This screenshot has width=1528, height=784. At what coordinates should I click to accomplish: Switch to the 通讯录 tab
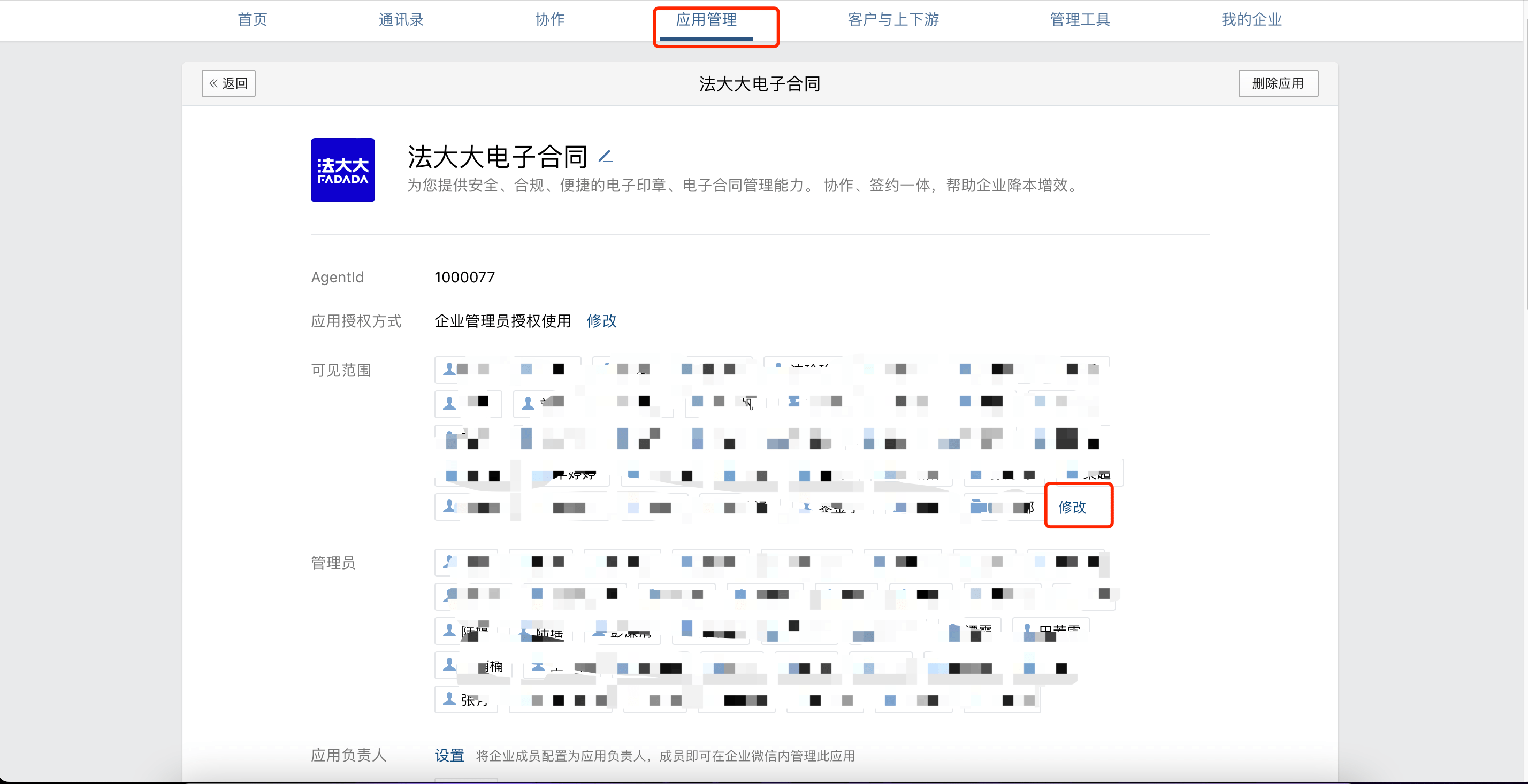401,20
